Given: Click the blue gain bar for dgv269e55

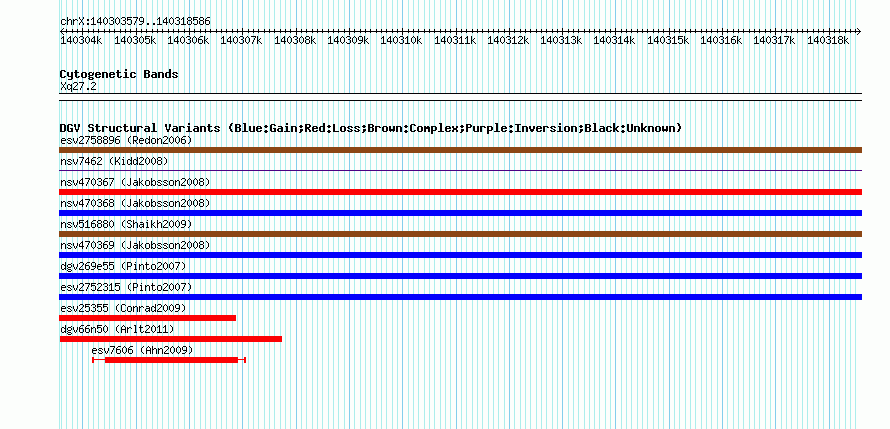Looking at the screenshot, I should tap(460, 276).
